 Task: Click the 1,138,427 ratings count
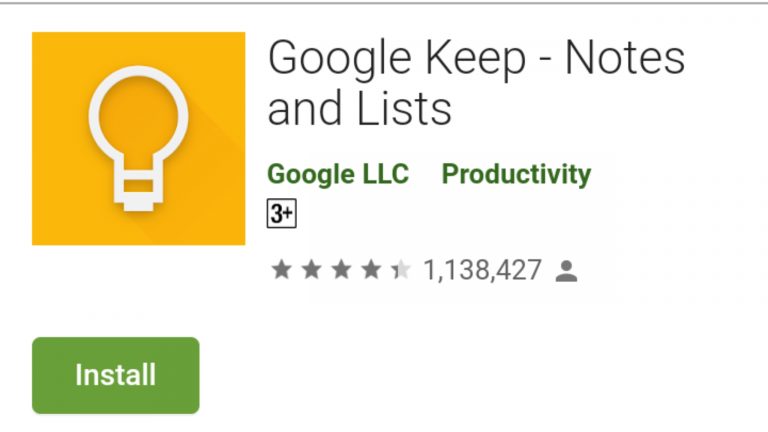[482, 270]
